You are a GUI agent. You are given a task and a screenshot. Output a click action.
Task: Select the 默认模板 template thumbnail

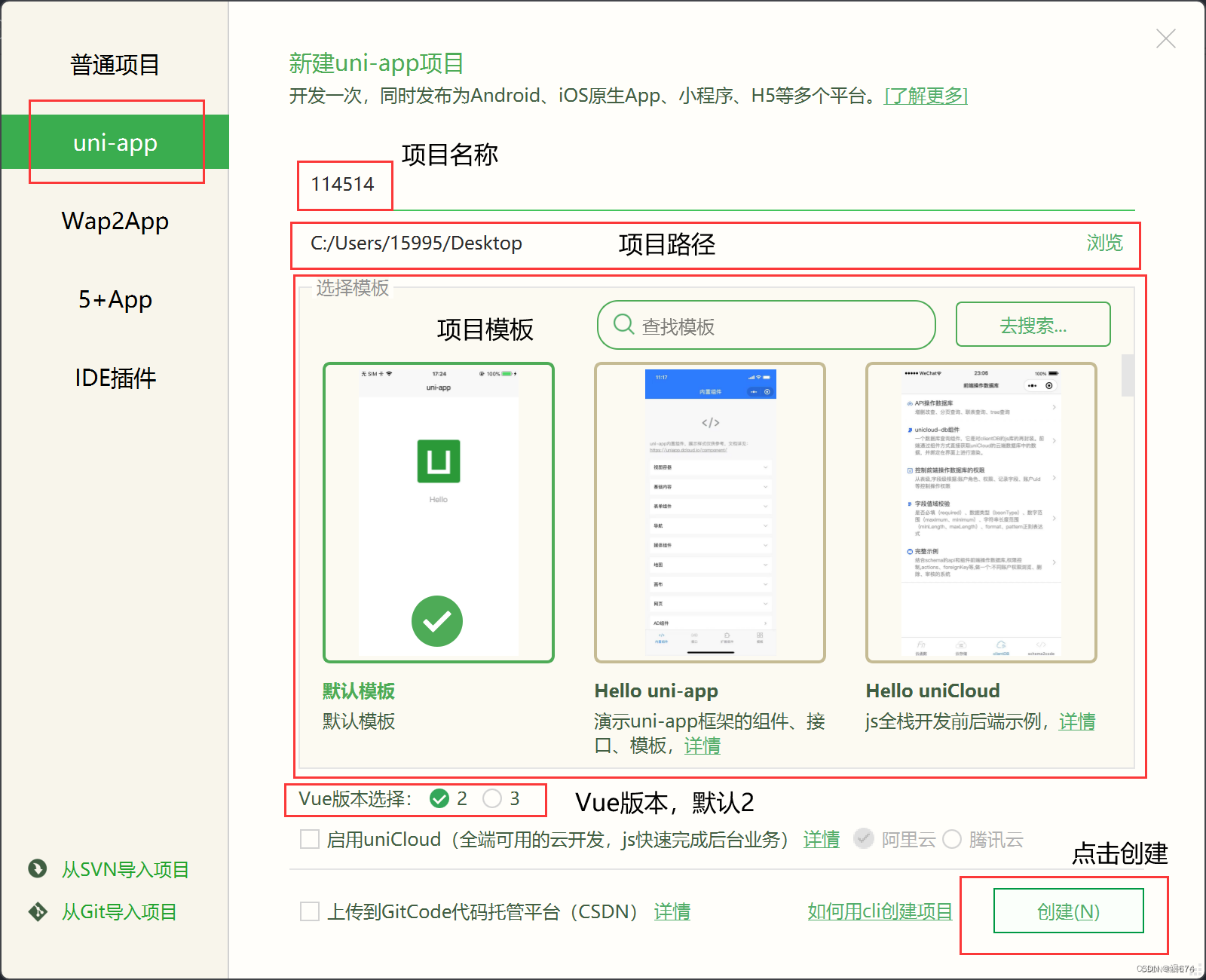tap(439, 513)
